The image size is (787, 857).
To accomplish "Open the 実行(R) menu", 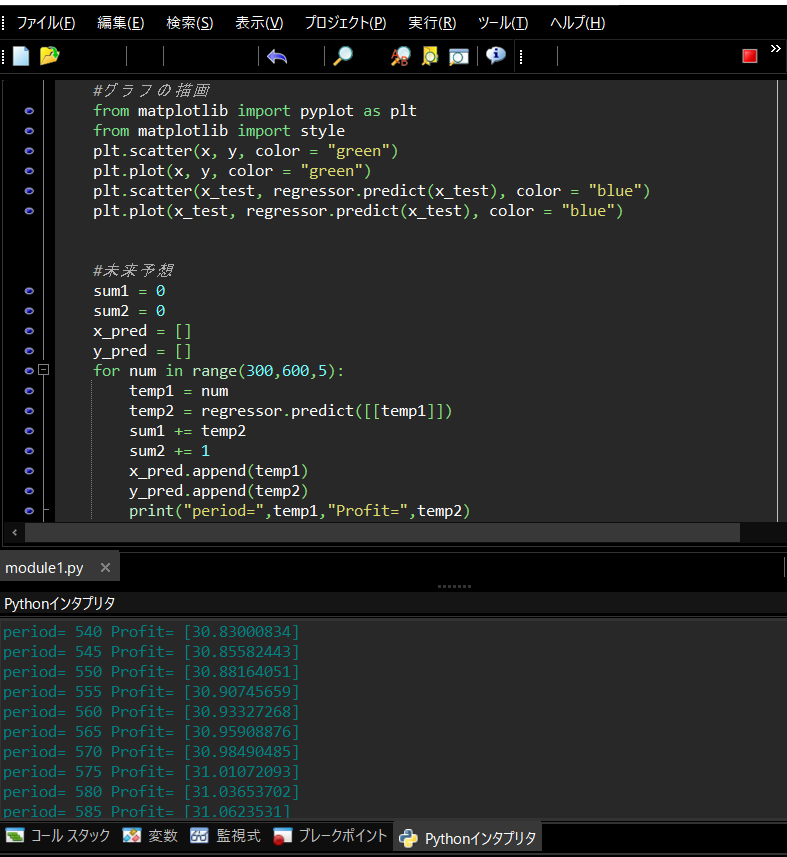I will click(x=432, y=23).
